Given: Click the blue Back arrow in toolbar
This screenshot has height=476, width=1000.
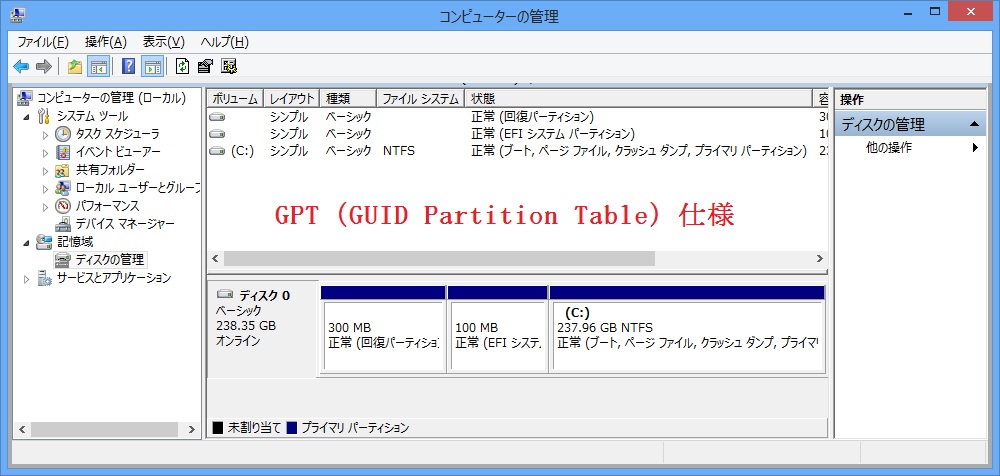Looking at the screenshot, I should tap(21, 66).
